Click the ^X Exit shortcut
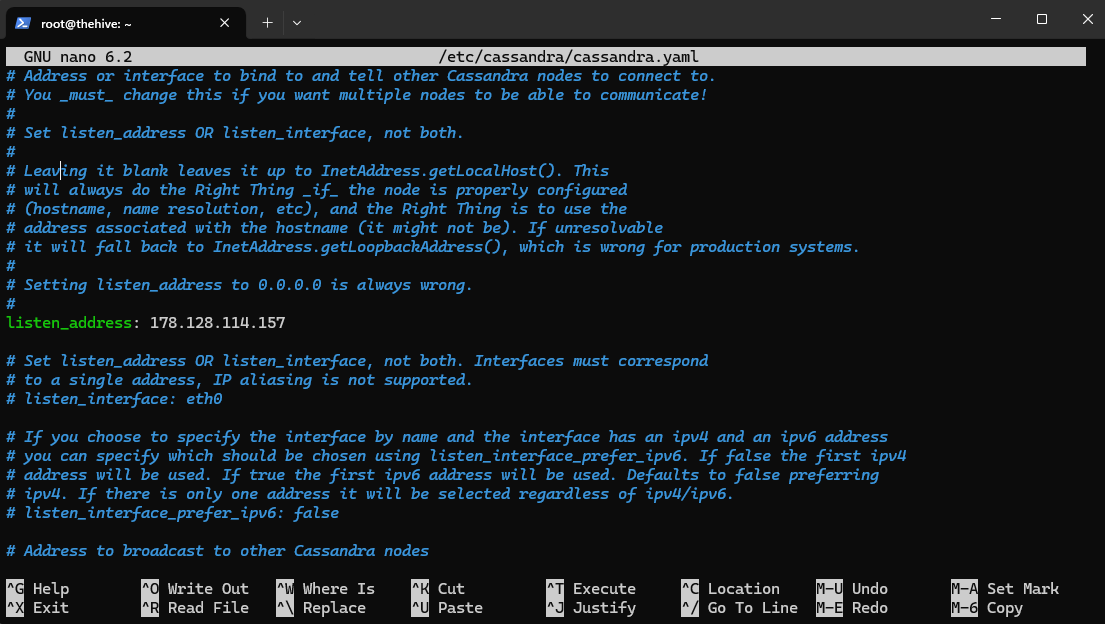 click(x=38, y=608)
